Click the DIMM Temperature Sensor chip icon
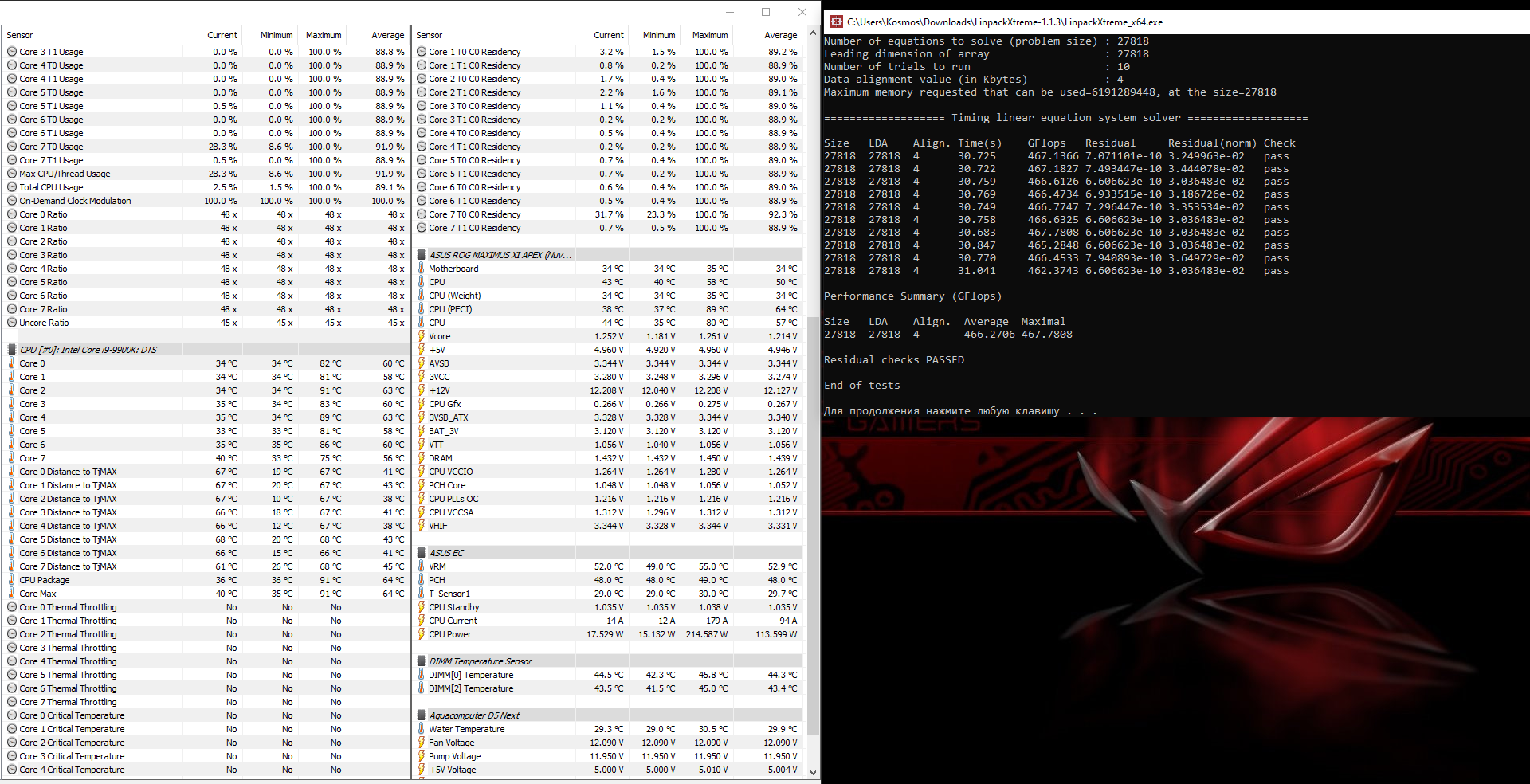This screenshot has width=1530, height=784. coord(422,661)
